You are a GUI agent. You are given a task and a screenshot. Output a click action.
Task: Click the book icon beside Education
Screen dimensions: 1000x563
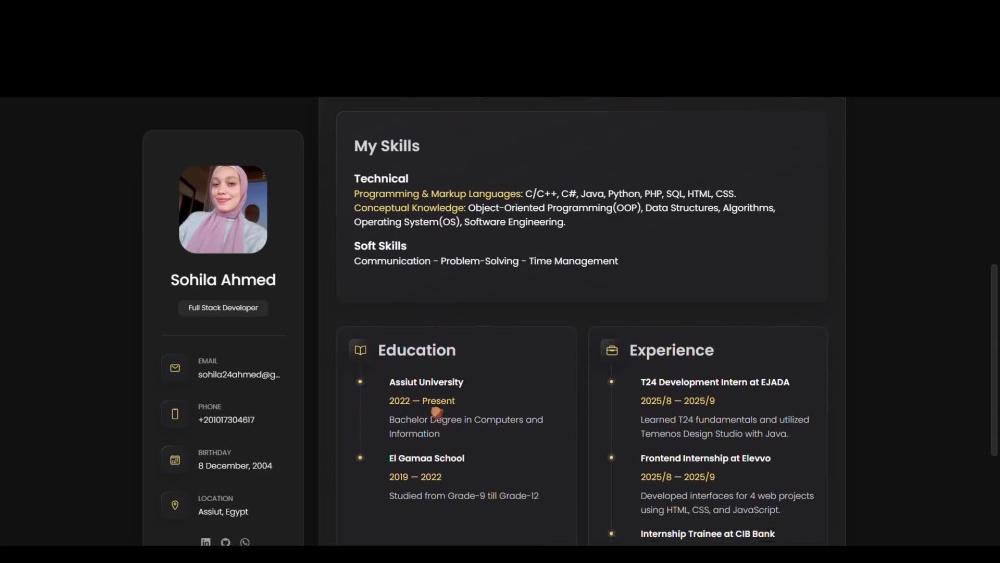pos(360,350)
